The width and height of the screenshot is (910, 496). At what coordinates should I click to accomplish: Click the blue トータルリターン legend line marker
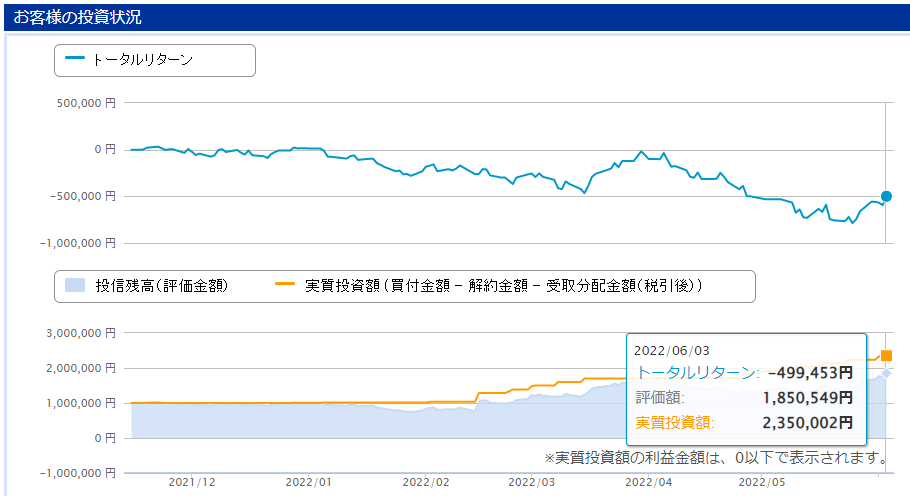coord(75,58)
